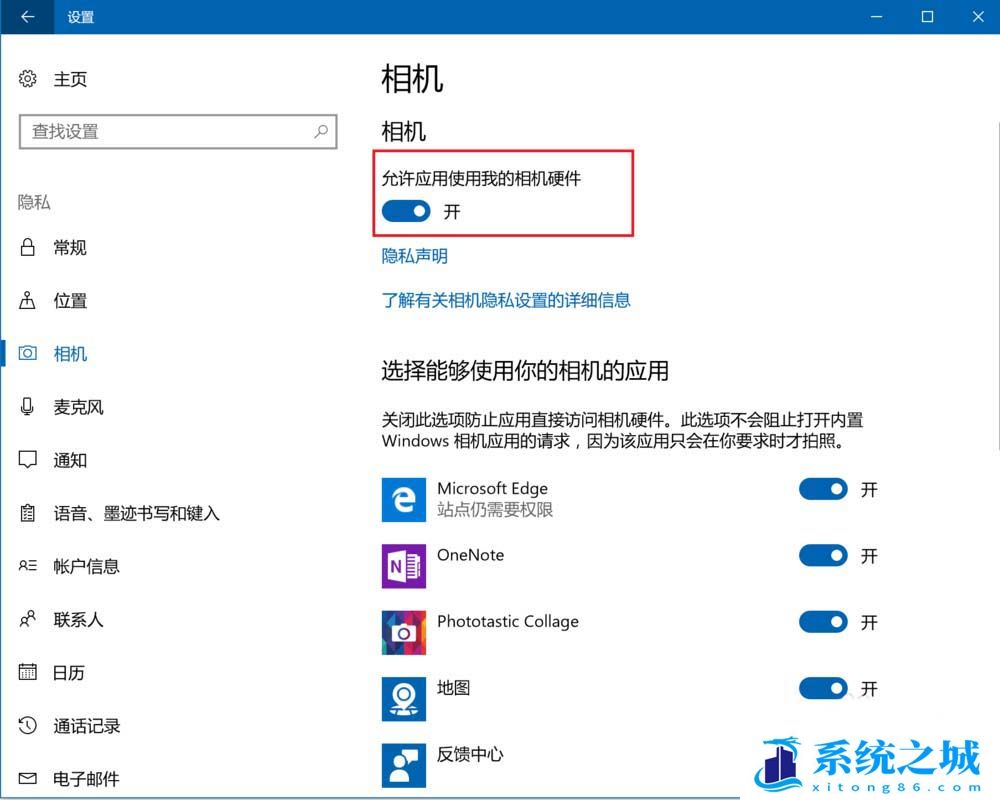Screen dimensions: 1000x800
Task: Toggle the 地图 camera access switch
Action: click(x=823, y=688)
